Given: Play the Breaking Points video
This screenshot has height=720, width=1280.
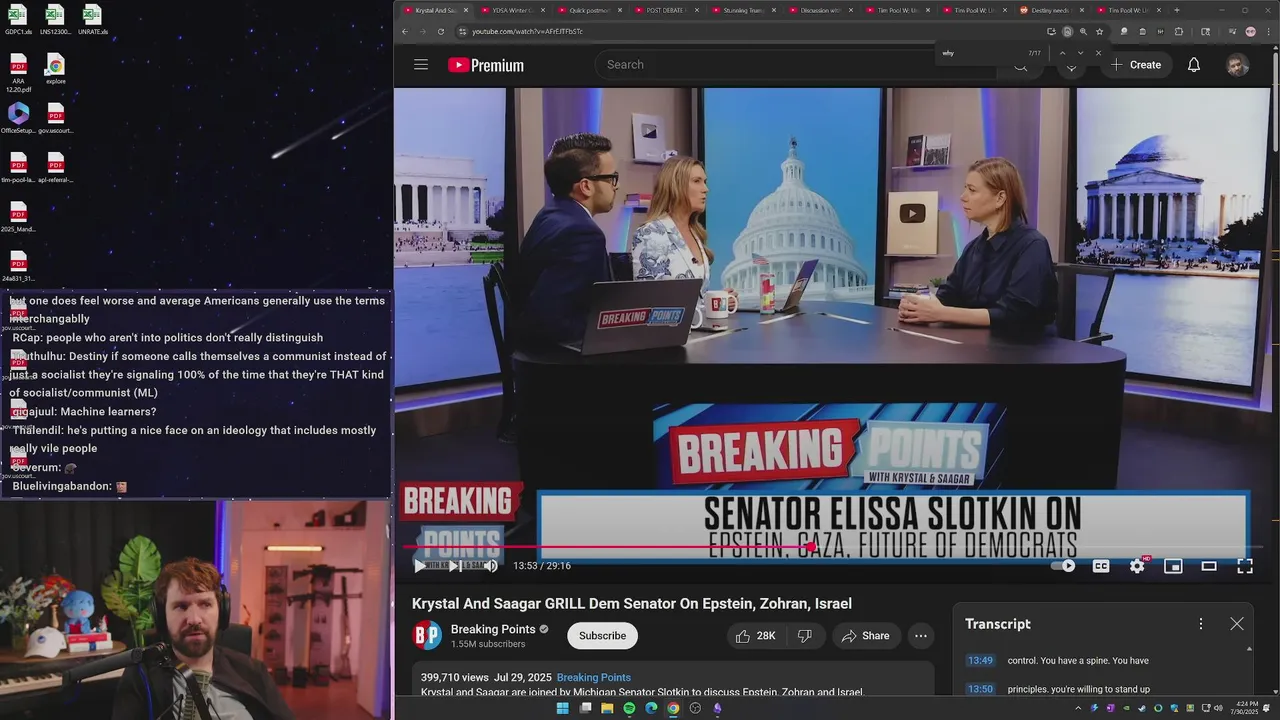Looking at the screenshot, I should click(x=419, y=566).
